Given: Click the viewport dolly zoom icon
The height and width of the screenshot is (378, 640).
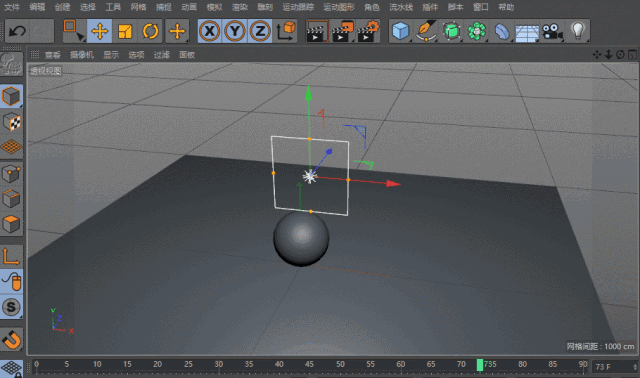Looking at the screenshot, I should [x=608, y=54].
